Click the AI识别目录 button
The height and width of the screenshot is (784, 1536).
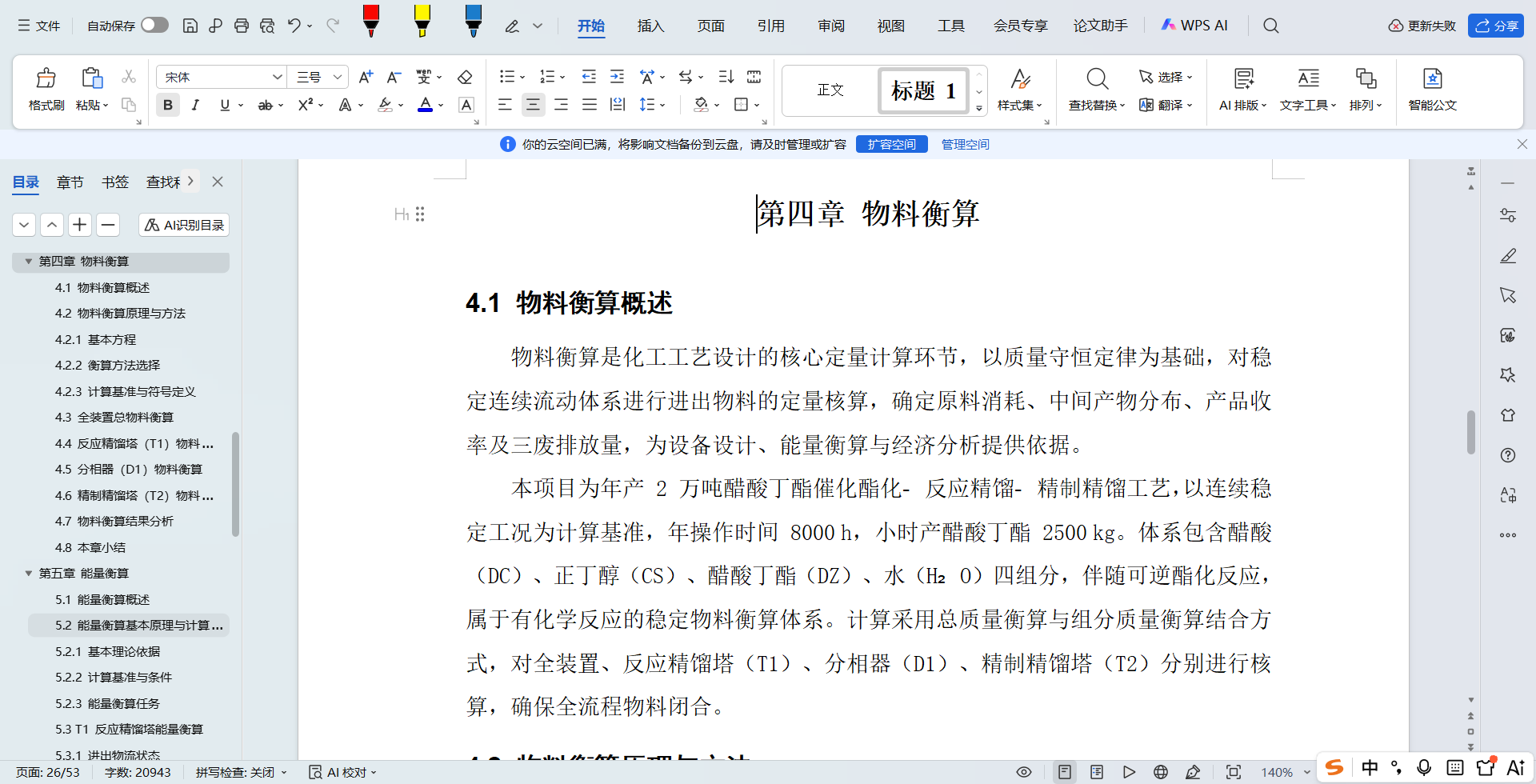coord(184,225)
